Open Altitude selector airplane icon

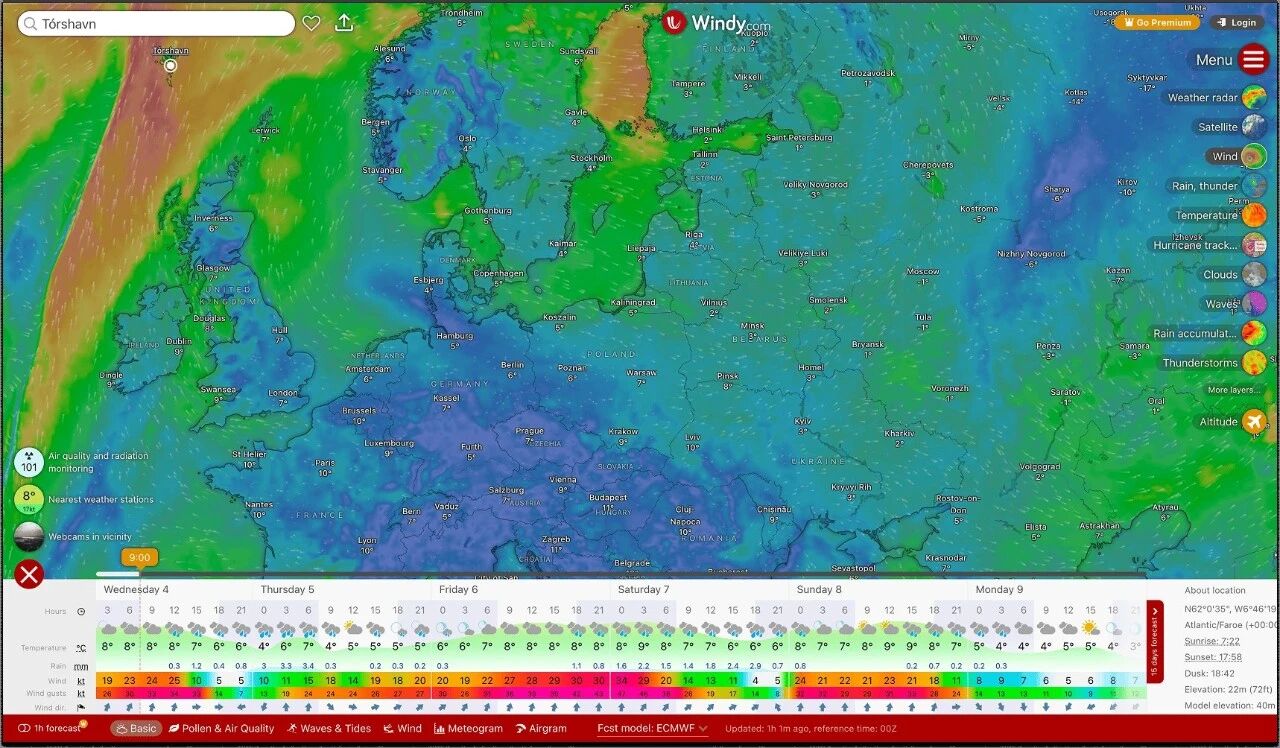[x=1254, y=422]
